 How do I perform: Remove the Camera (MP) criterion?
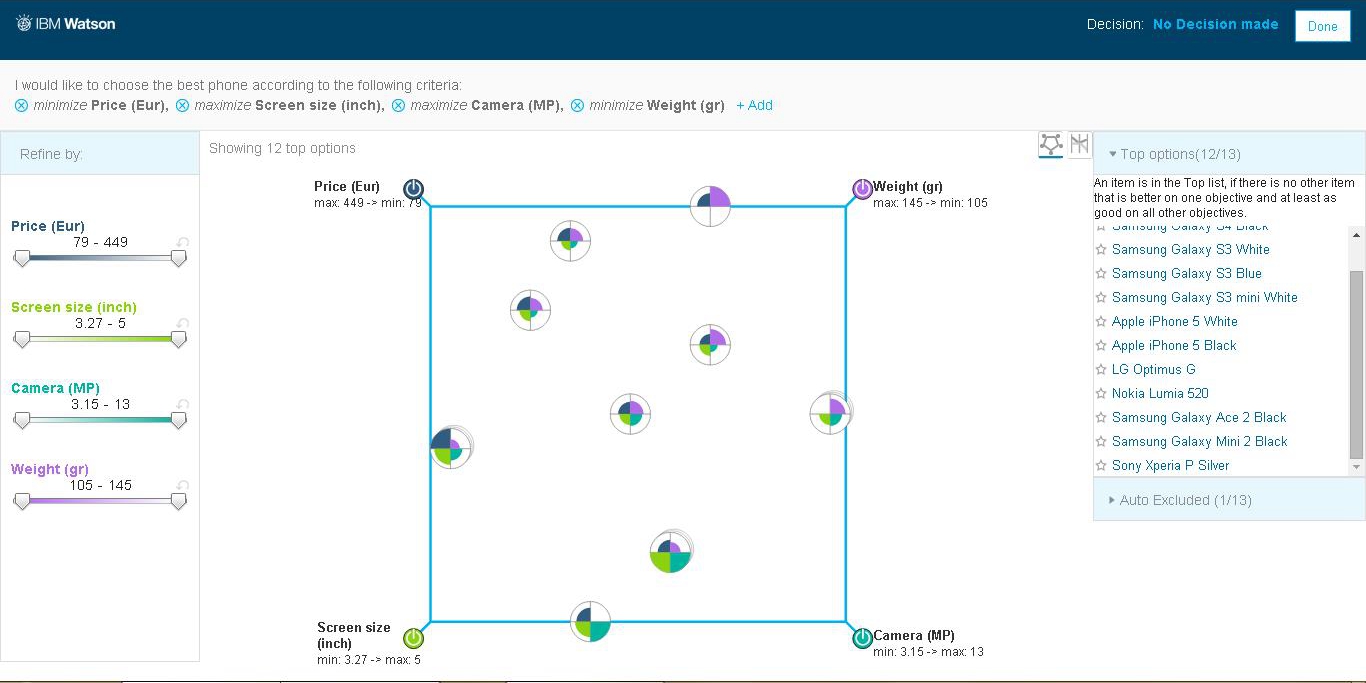(398, 105)
